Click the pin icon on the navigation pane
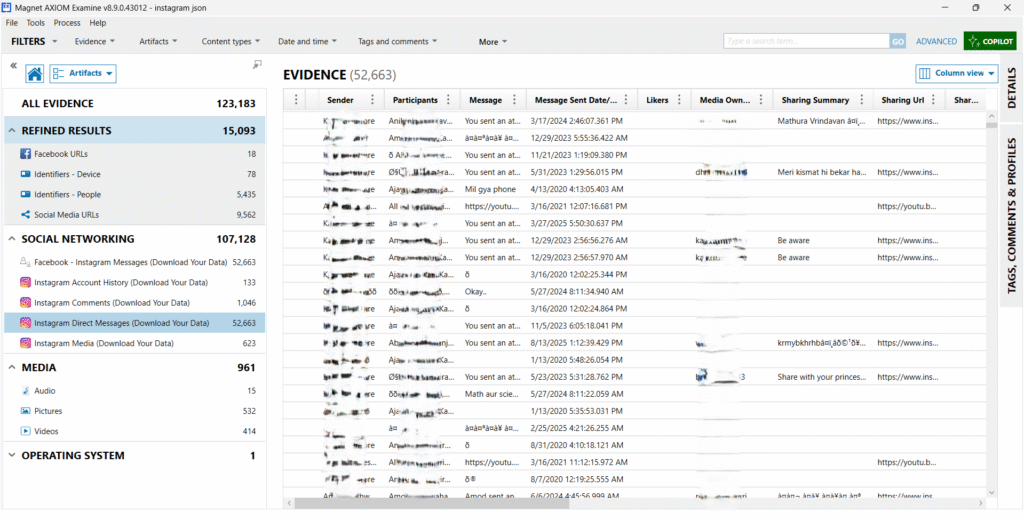 [257, 64]
